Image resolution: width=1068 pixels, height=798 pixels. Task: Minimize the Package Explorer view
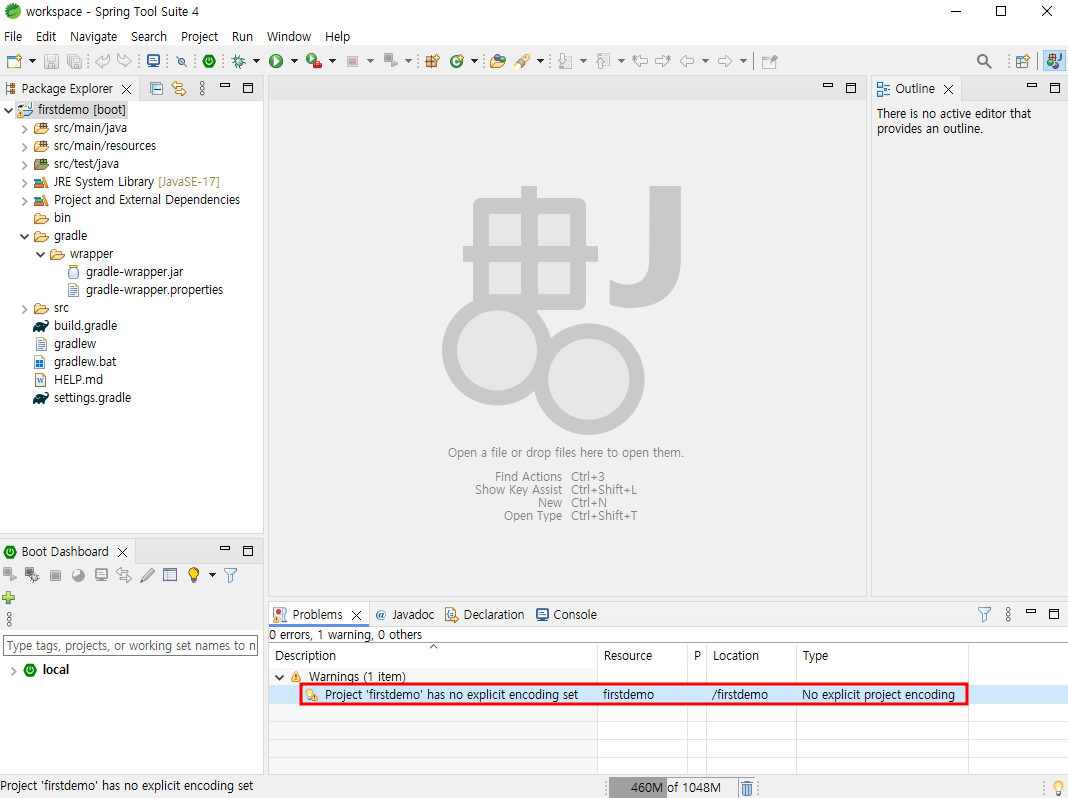[225, 86]
